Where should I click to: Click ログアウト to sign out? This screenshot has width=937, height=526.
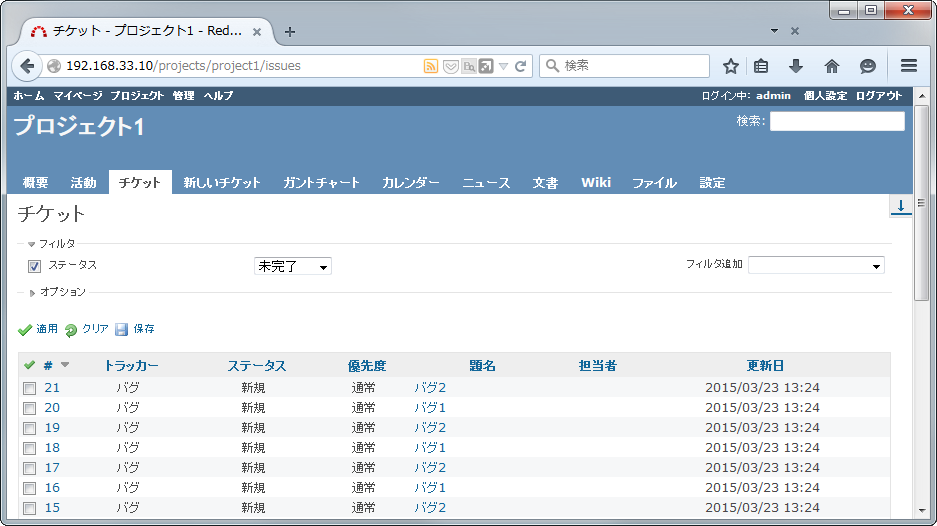tap(878, 96)
